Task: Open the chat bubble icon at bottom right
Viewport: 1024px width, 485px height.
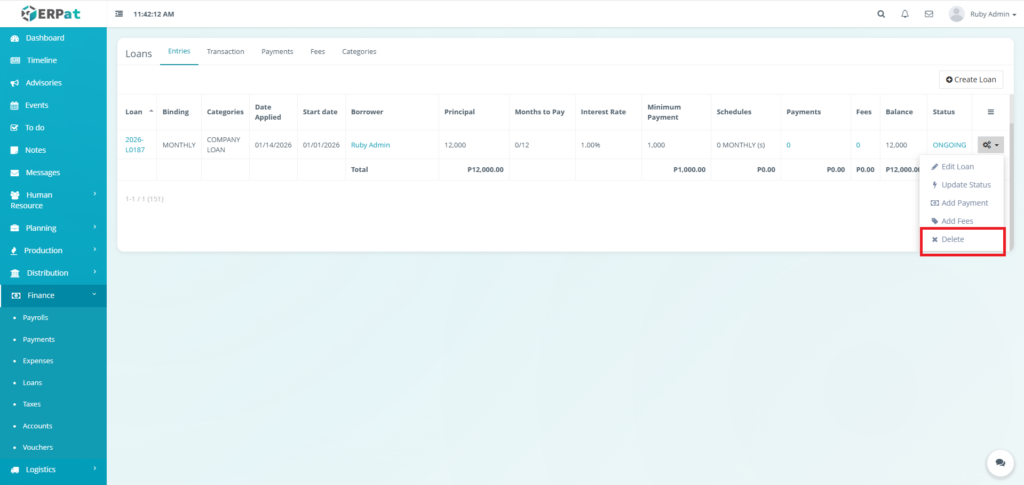Action: click(x=999, y=462)
